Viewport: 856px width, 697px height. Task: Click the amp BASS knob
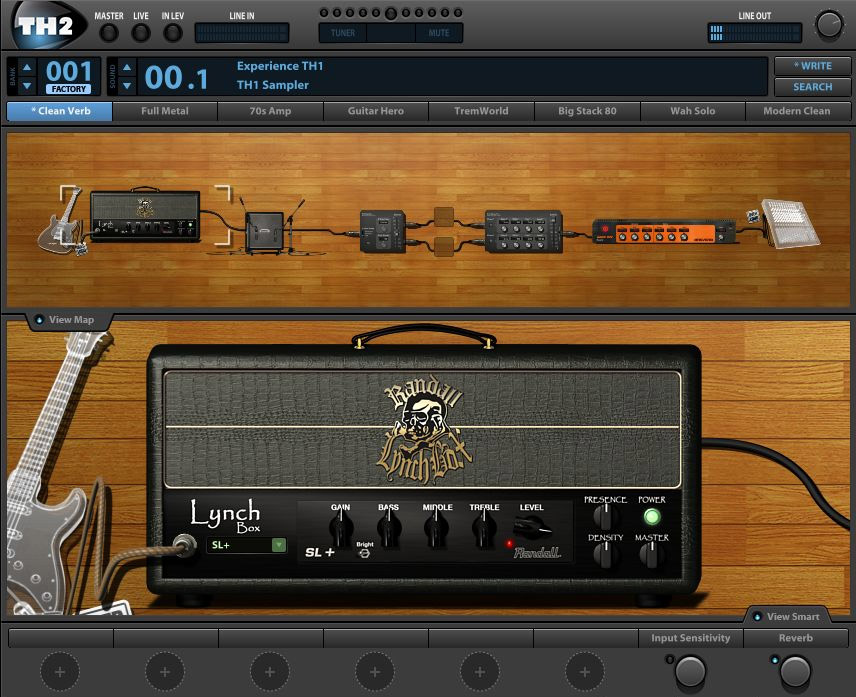389,528
